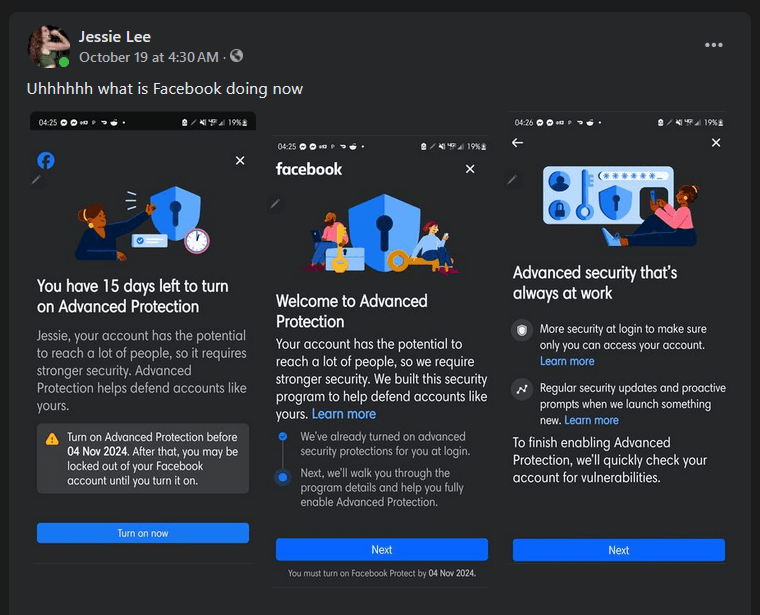Close the Welcome to Advanced Protection screen
760x615 pixels.
(470, 169)
